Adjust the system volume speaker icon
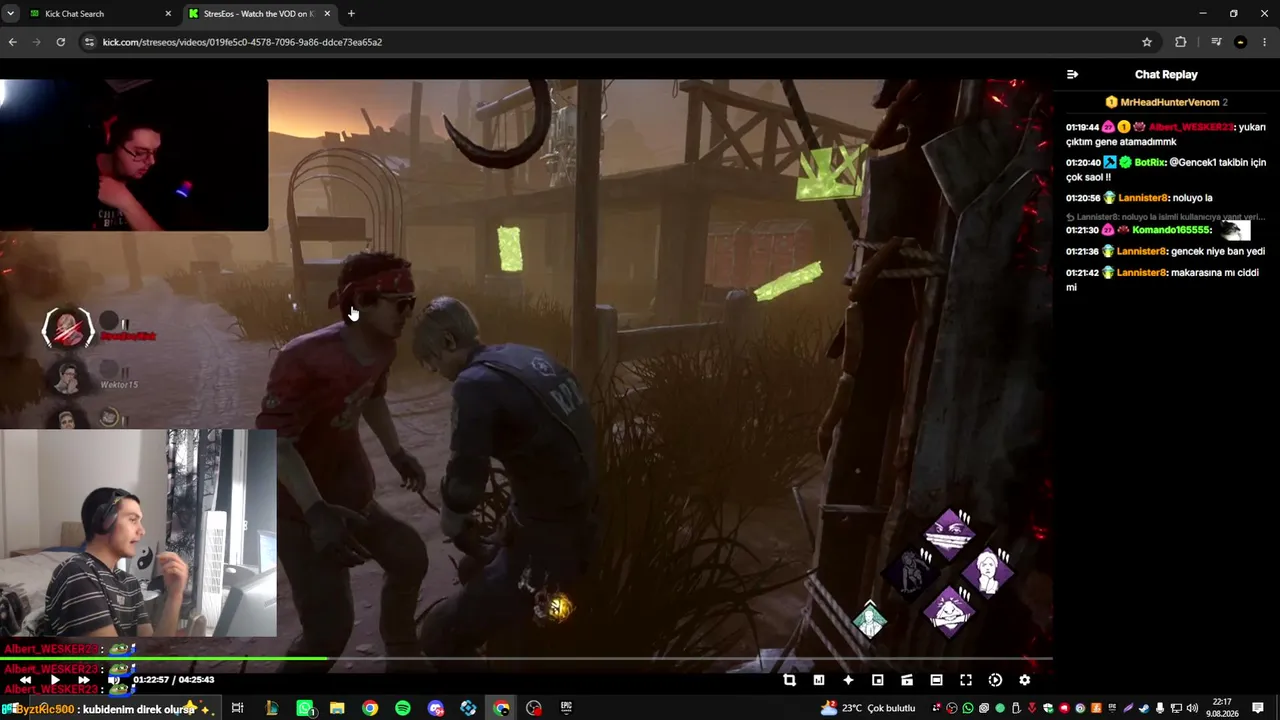Screen dimensions: 1280x720 [x=1191, y=709]
